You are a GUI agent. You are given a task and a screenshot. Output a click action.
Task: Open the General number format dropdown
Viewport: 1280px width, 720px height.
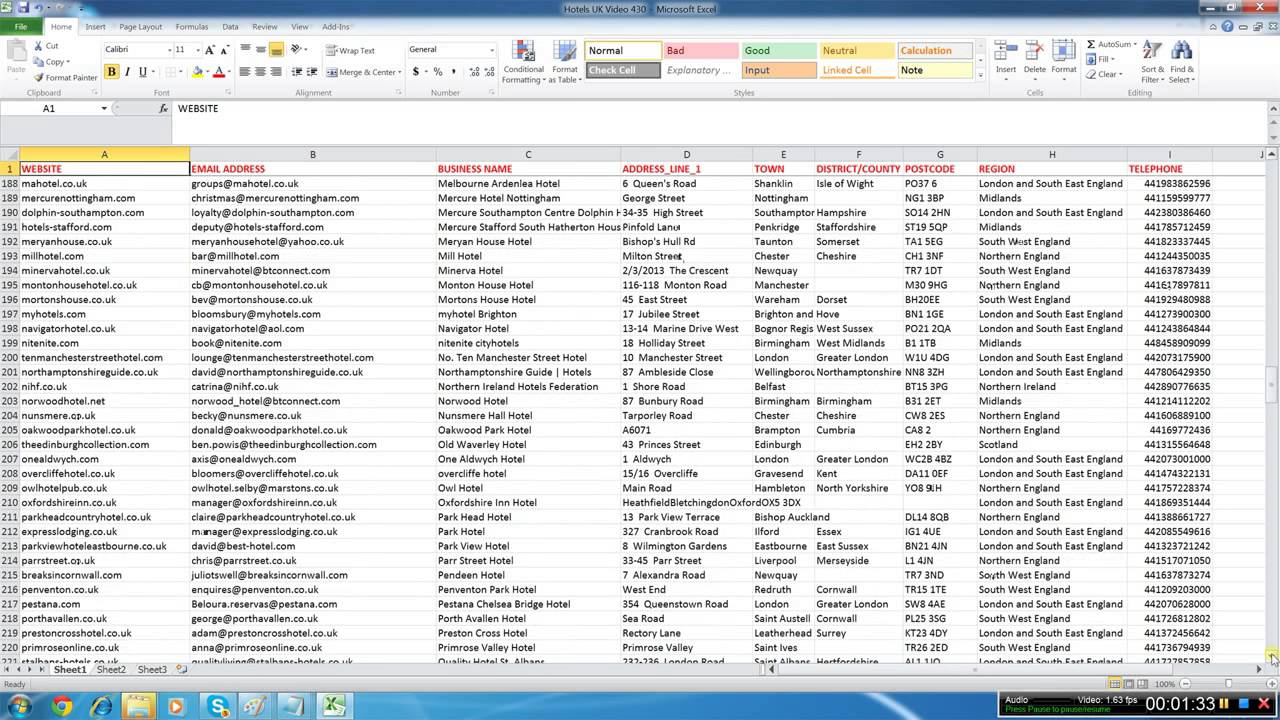(x=491, y=50)
